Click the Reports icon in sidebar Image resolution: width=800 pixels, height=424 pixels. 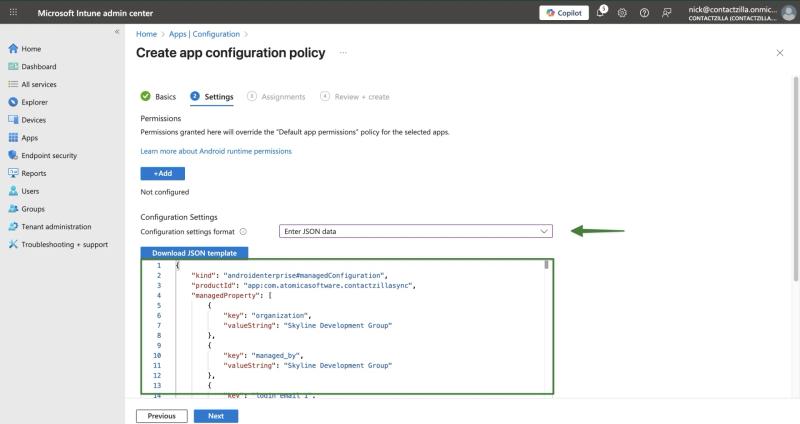13,173
